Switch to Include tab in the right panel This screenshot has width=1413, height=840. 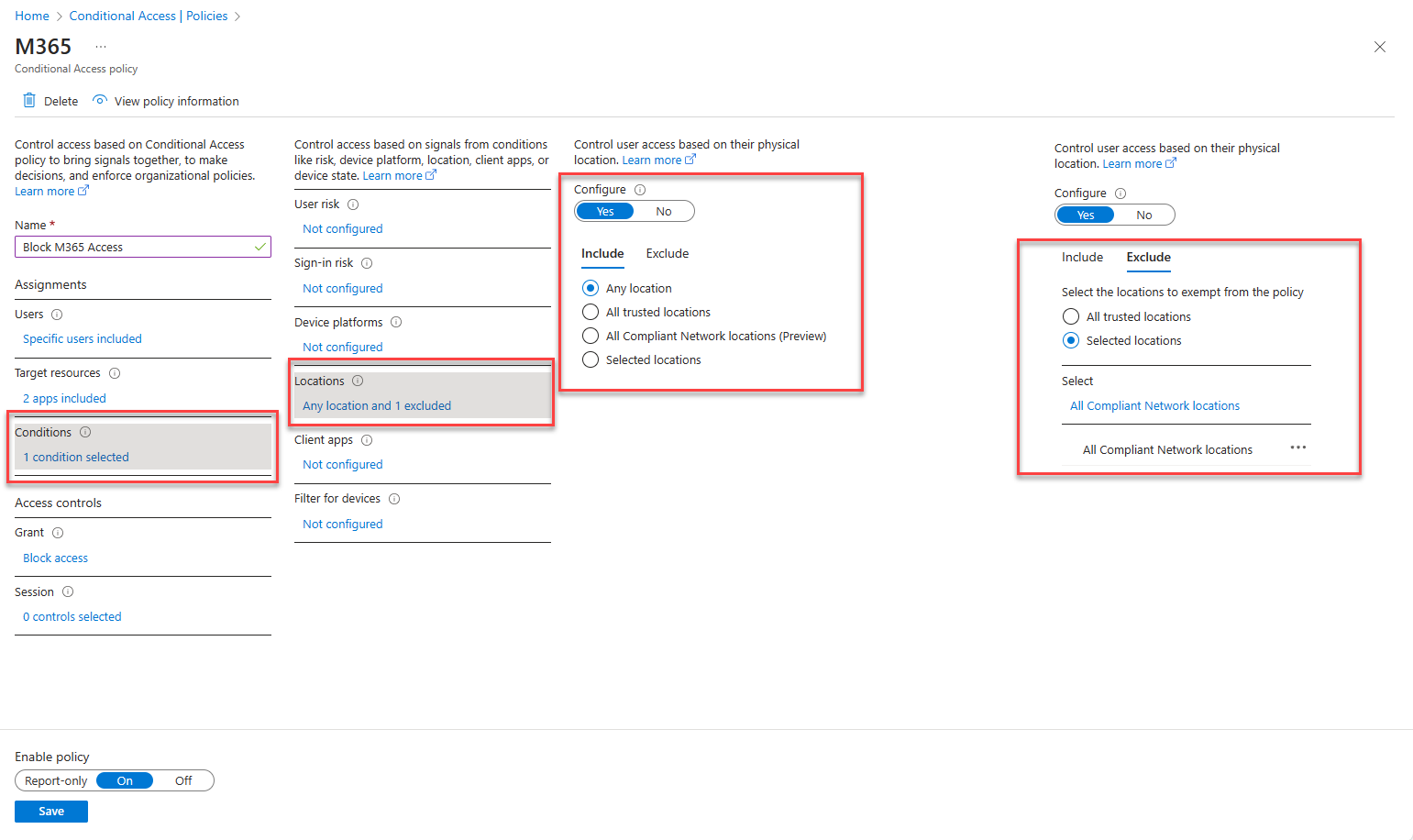[1083, 258]
